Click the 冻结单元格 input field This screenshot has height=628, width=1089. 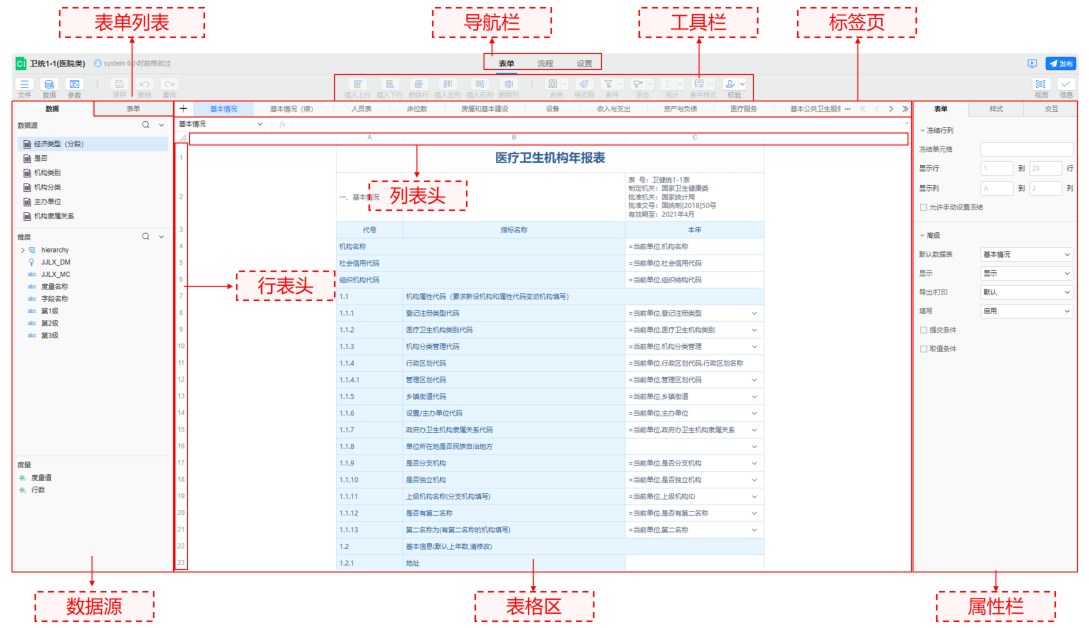tap(1026, 149)
